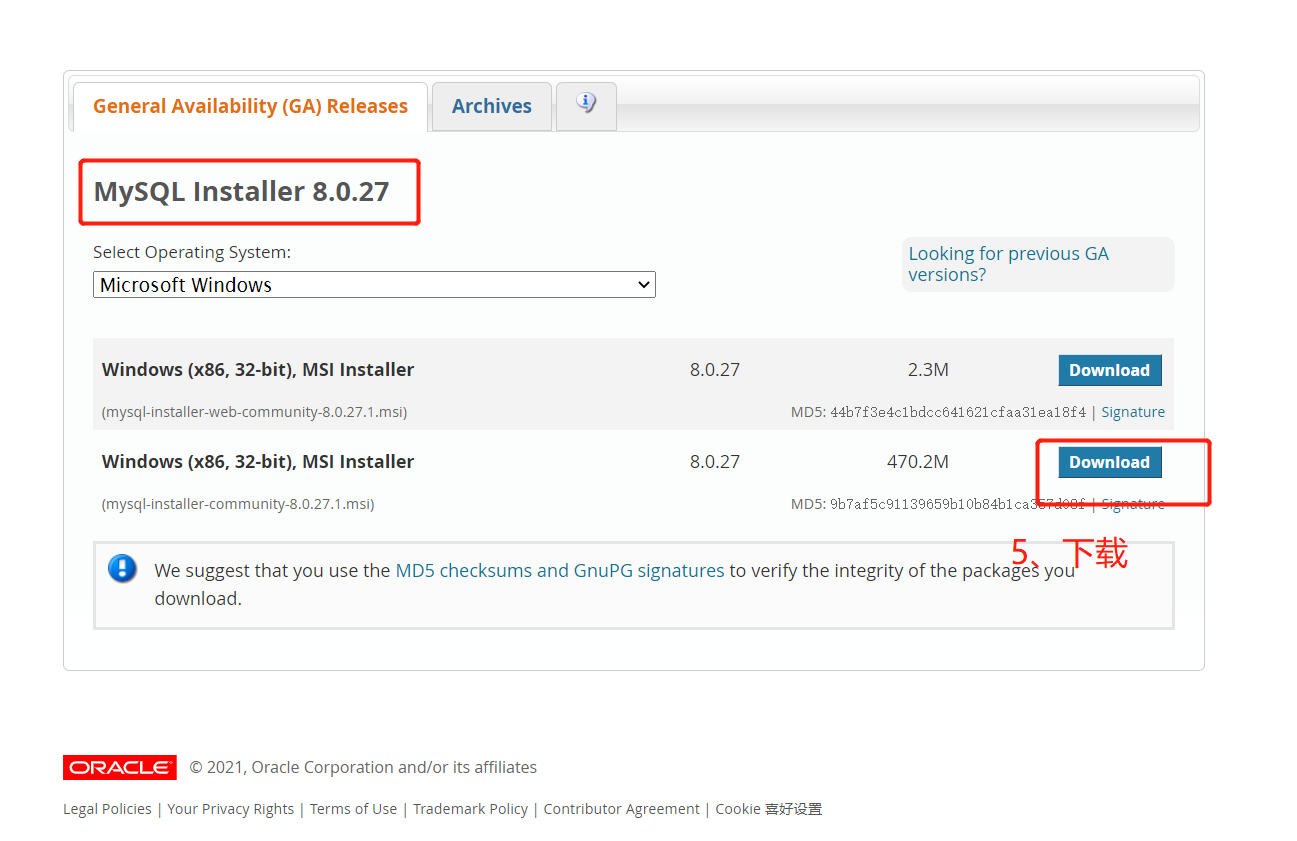Click the blue information icon in the suggestion box
The height and width of the screenshot is (841, 1297).
(x=122, y=568)
